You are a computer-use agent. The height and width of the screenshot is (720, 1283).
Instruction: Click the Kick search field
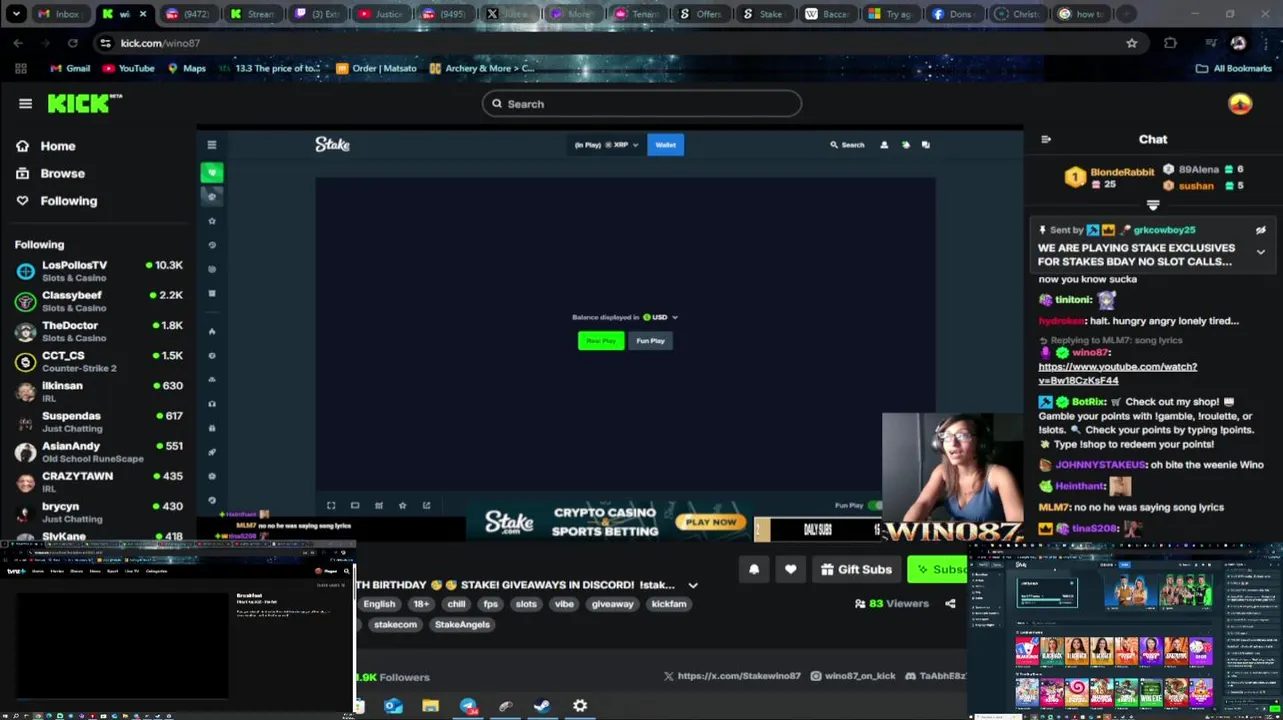click(x=642, y=104)
